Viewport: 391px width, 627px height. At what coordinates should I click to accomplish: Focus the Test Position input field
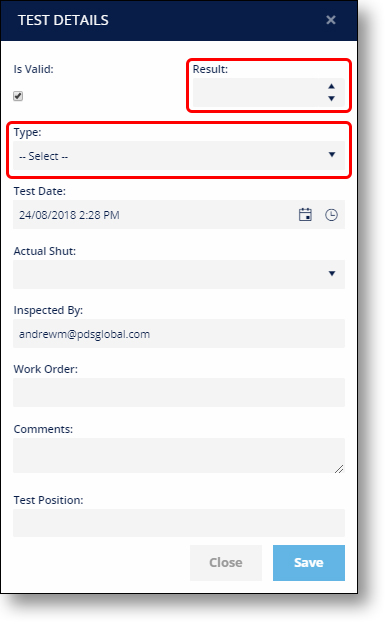click(179, 523)
